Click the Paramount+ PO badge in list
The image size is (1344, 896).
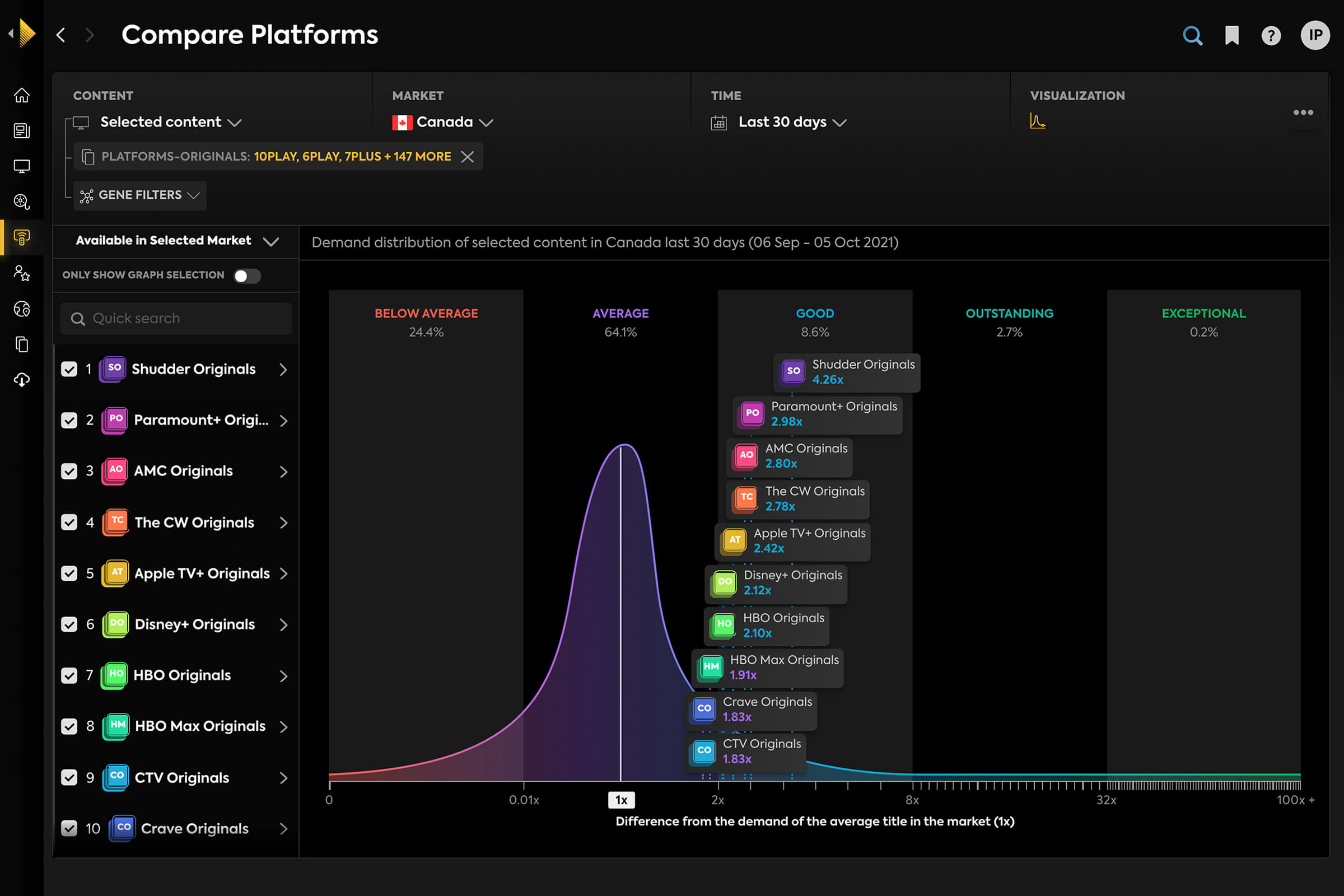[x=114, y=420]
